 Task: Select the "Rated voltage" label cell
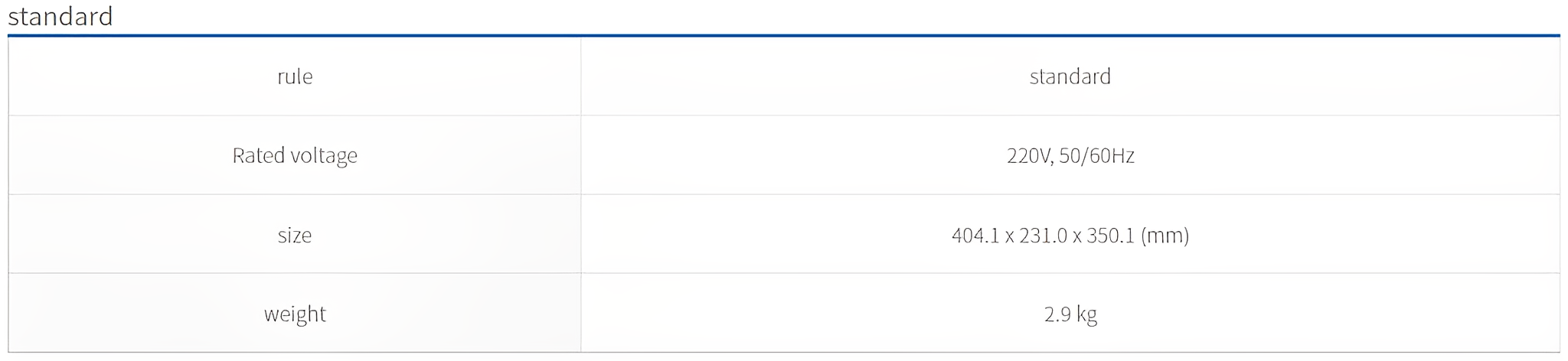(x=295, y=156)
